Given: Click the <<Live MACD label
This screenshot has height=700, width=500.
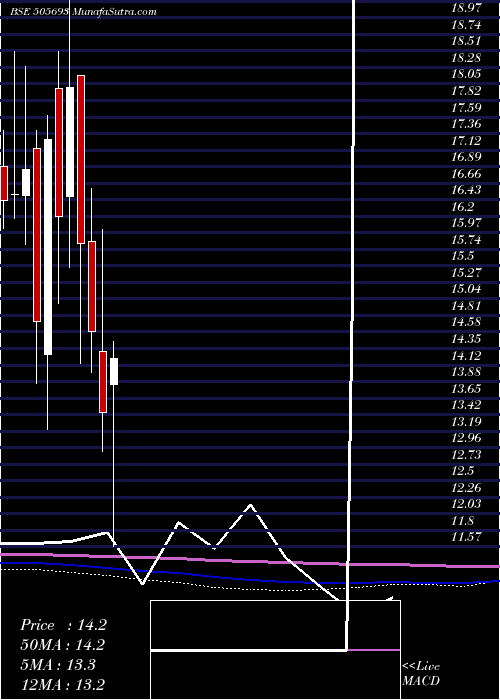Looking at the screenshot, I should tap(421, 674).
